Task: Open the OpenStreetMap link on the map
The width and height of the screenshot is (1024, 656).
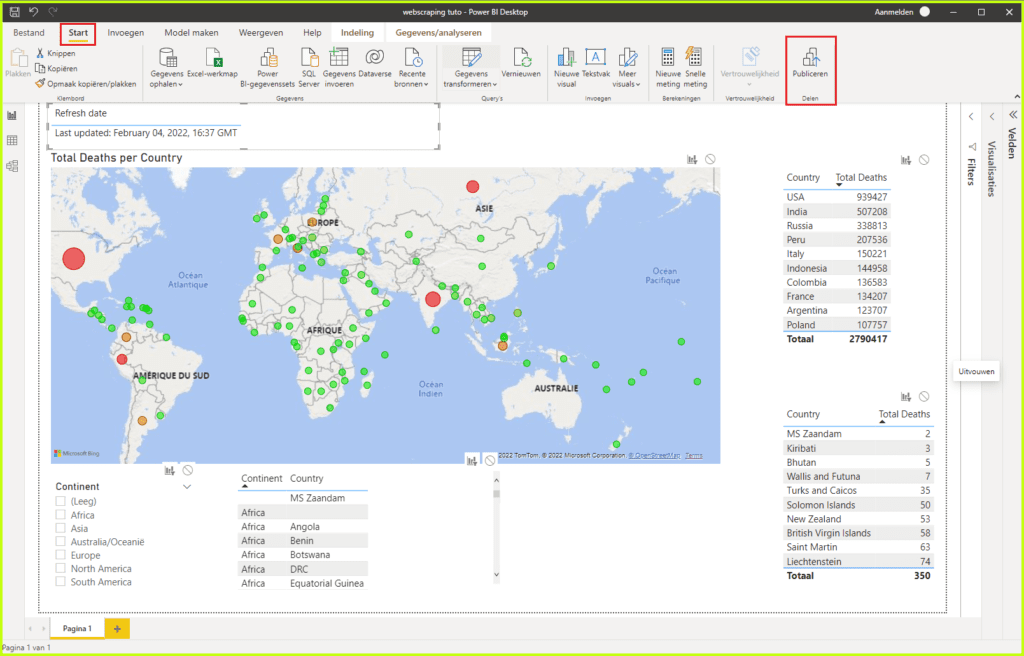Action: (654, 455)
